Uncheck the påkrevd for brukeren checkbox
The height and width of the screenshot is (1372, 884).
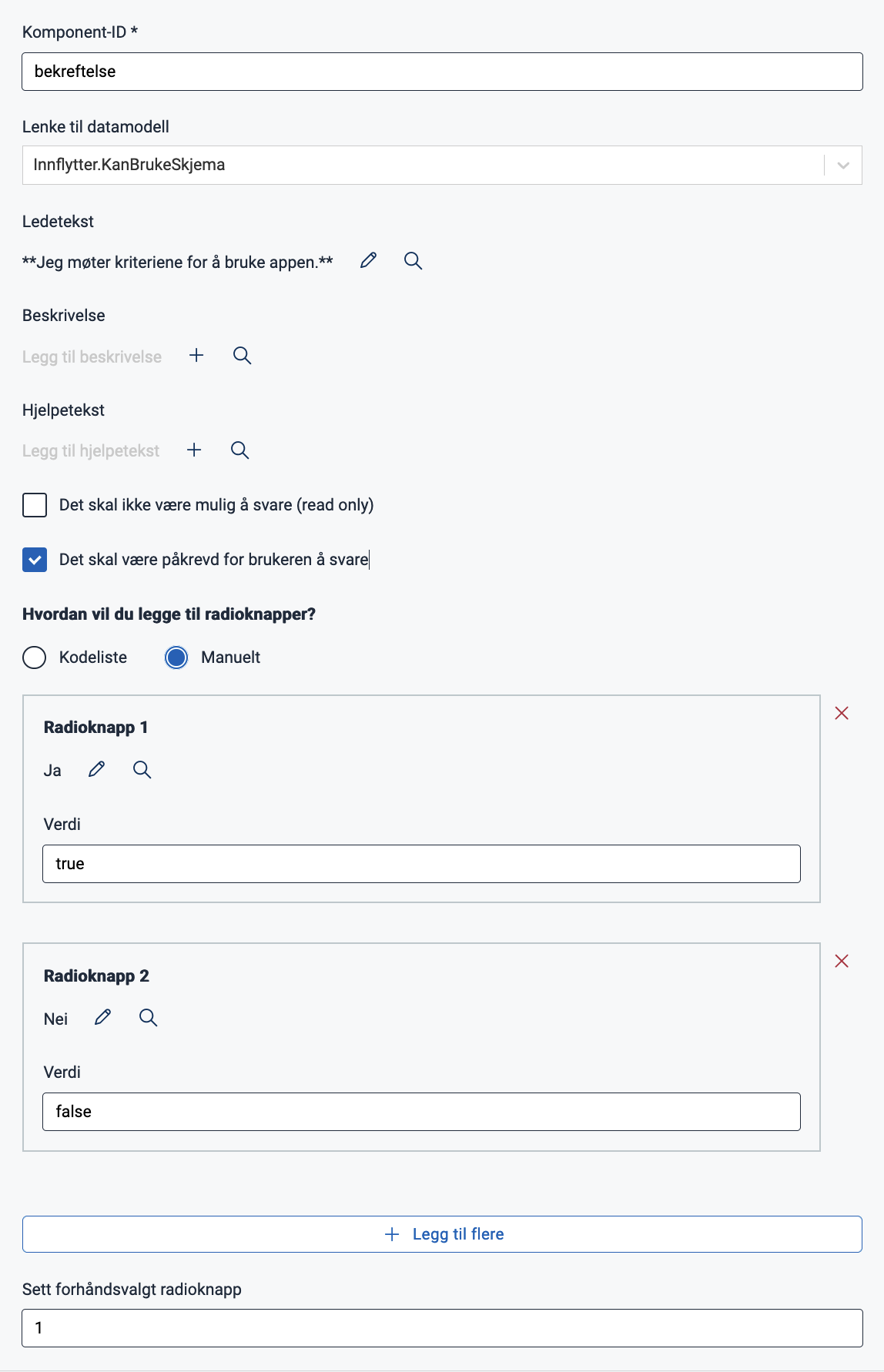pos(35,560)
